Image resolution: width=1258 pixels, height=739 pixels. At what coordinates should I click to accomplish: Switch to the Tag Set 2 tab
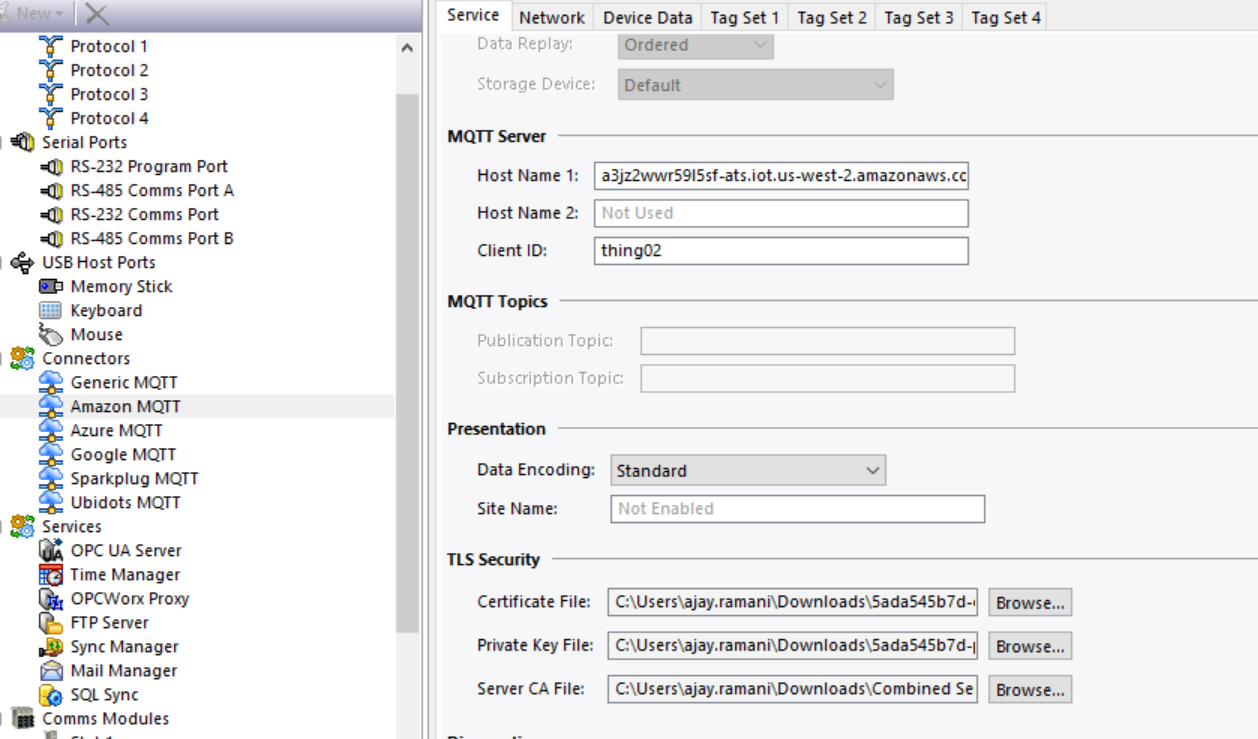point(832,17)
